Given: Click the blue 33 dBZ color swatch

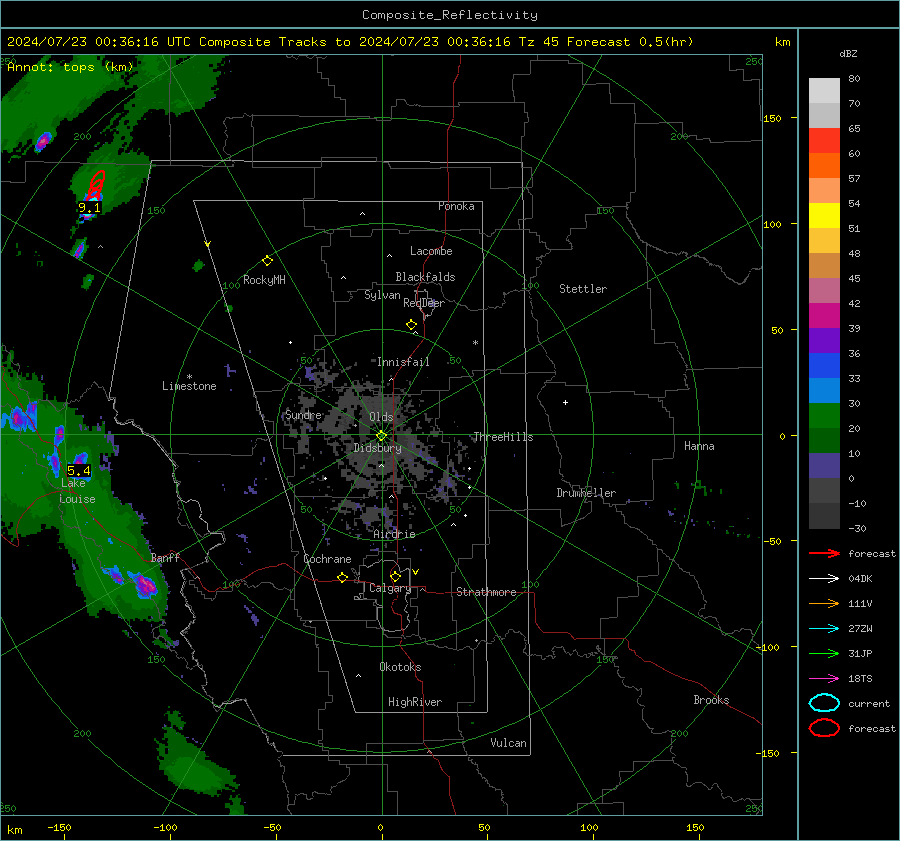Looking at the screenshot, I should pos(824,390).
